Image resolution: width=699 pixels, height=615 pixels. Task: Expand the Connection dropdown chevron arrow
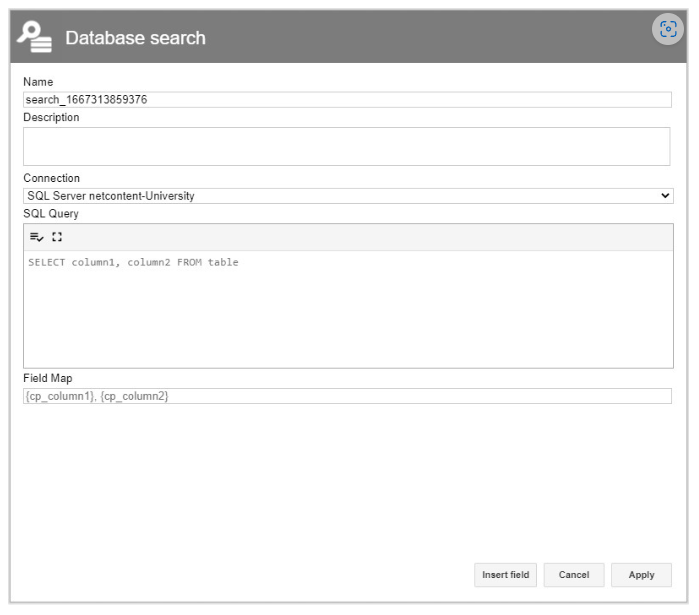pyautogui.click(x=665, y=196)
